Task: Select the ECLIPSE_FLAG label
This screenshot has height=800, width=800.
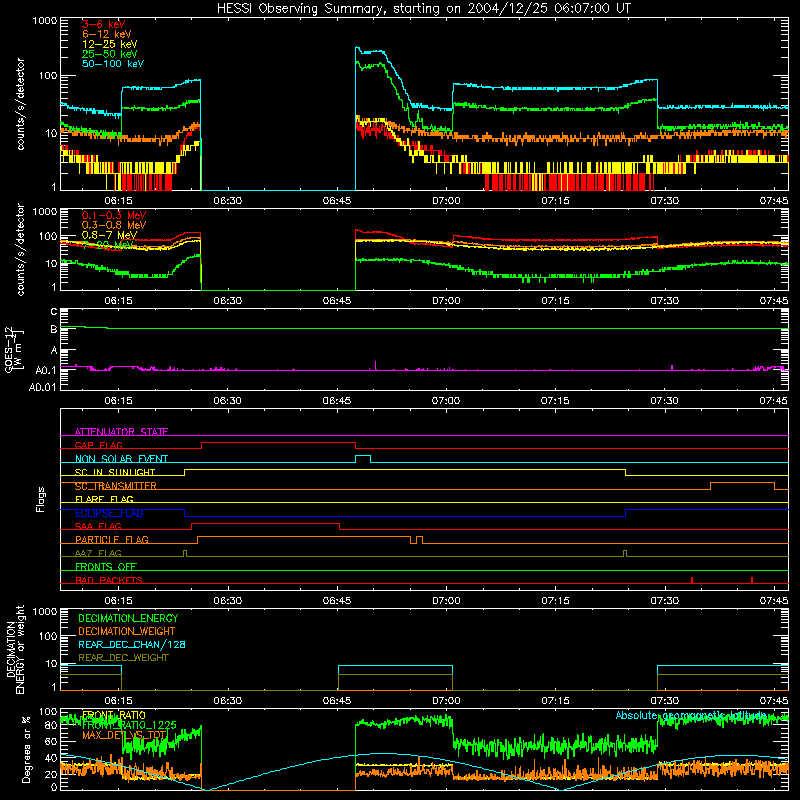Action: (109, 513)
